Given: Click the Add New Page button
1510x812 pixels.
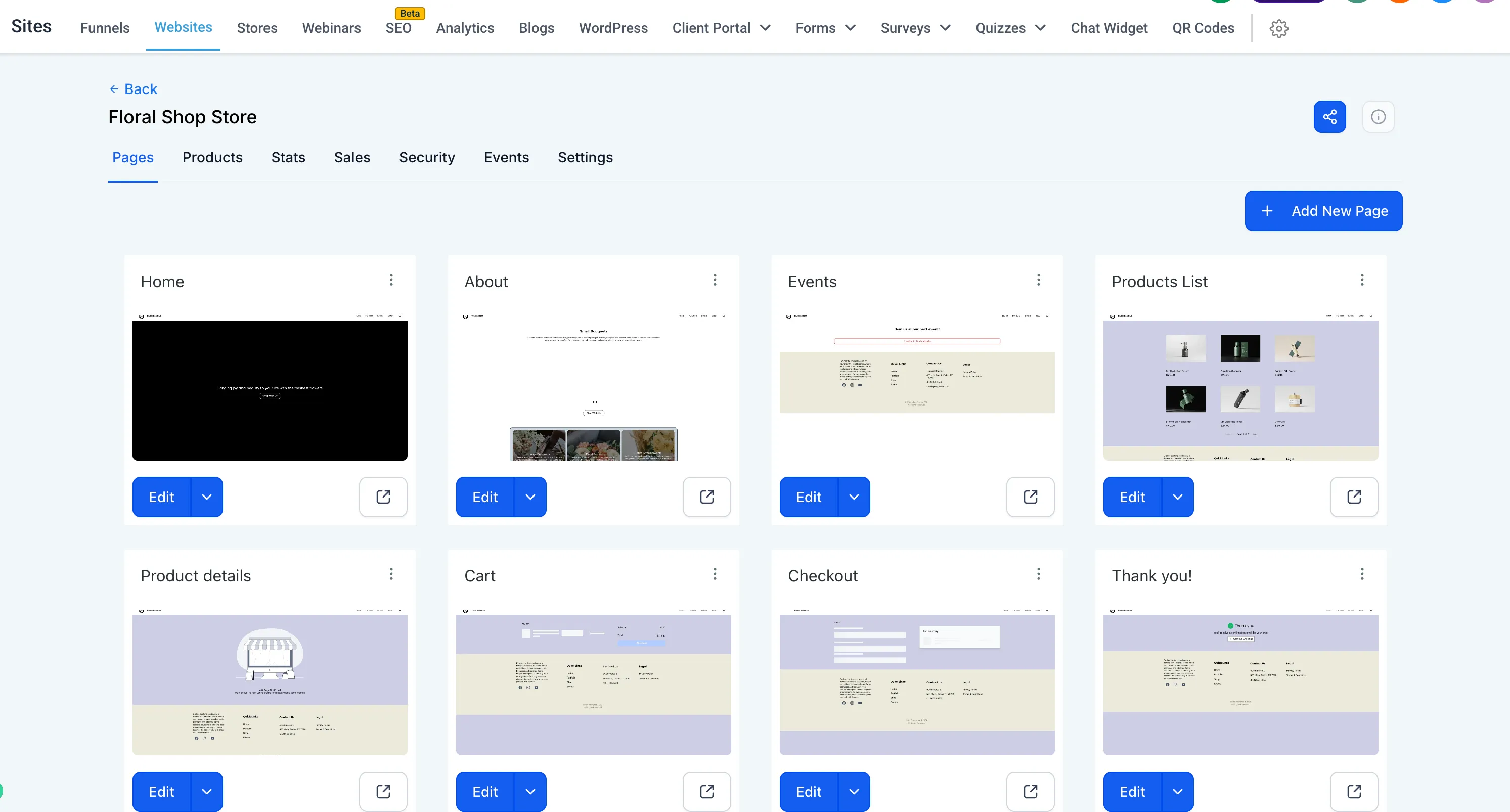Looking at the screenshot, I should tap(1323, 210).
